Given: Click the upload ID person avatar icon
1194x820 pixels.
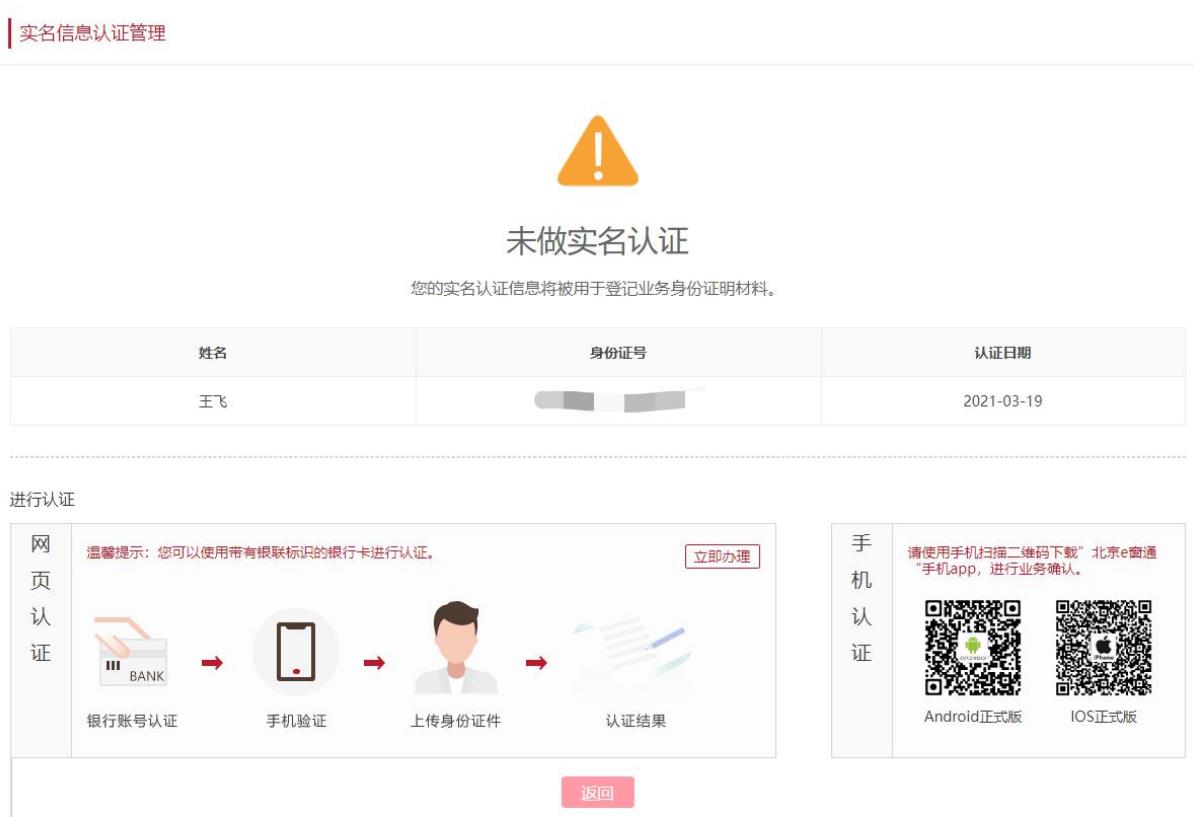Looking at the screenshot, I should click(456, 648).
